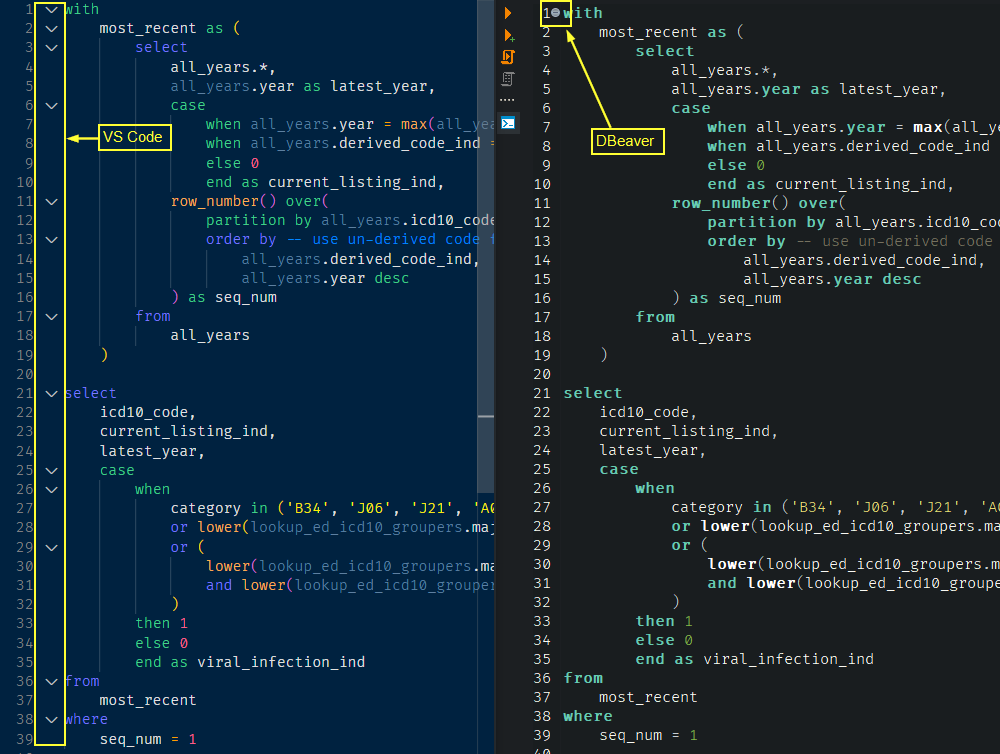Click the dotted more-actions icon in DBeaver sidebar
1000x754 pixels.
pyautogui.click(x=508, y=97)
